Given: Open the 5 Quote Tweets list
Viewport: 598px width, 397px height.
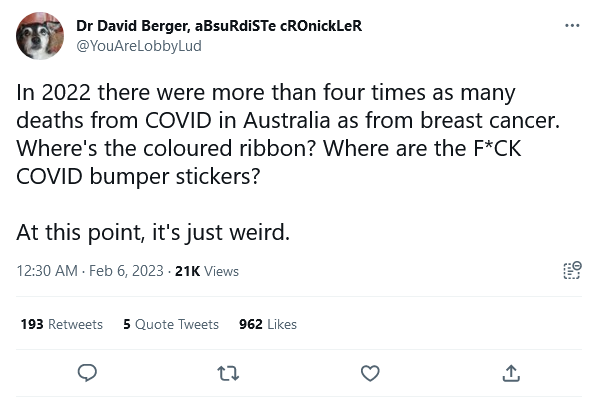Looking at the screenshot, I should (x=171, y=324).
